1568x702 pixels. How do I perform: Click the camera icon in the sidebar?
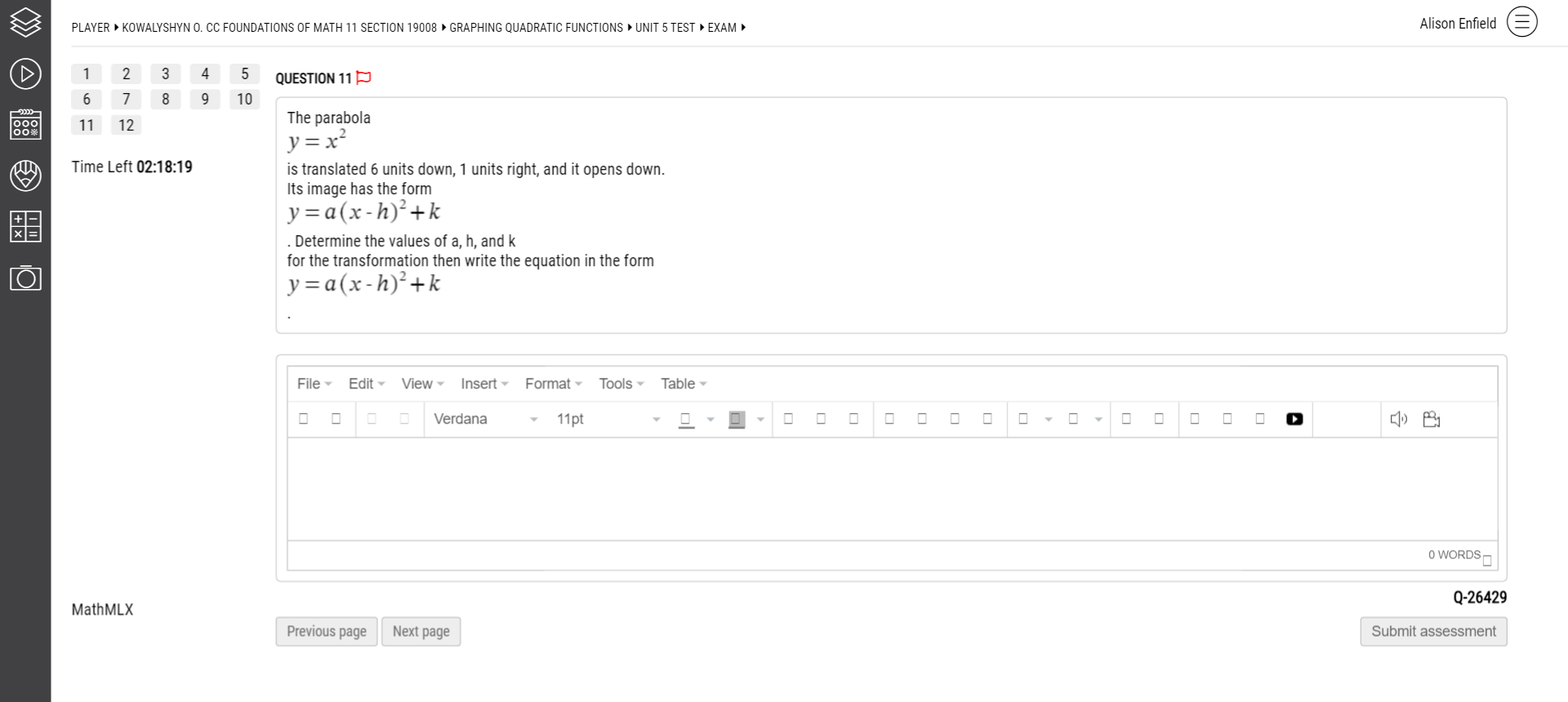[x=25, y=278]
